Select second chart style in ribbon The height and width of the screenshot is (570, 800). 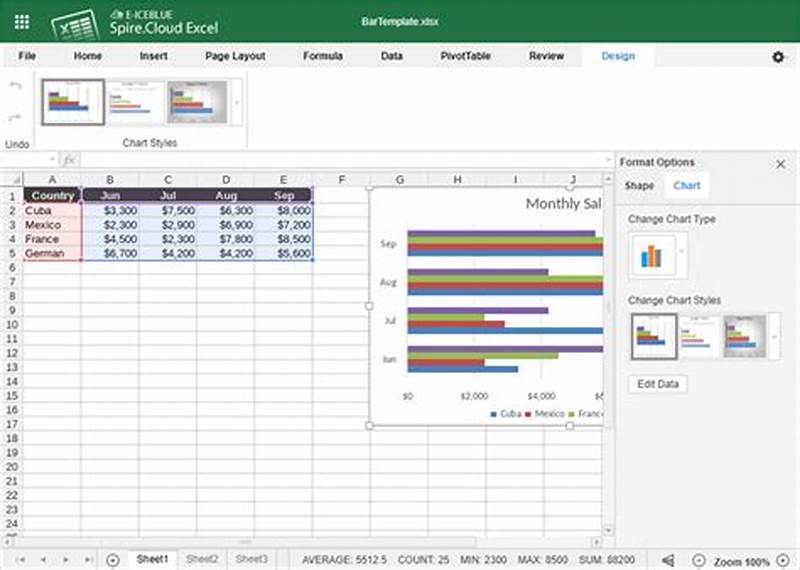(x=136, y=102)
